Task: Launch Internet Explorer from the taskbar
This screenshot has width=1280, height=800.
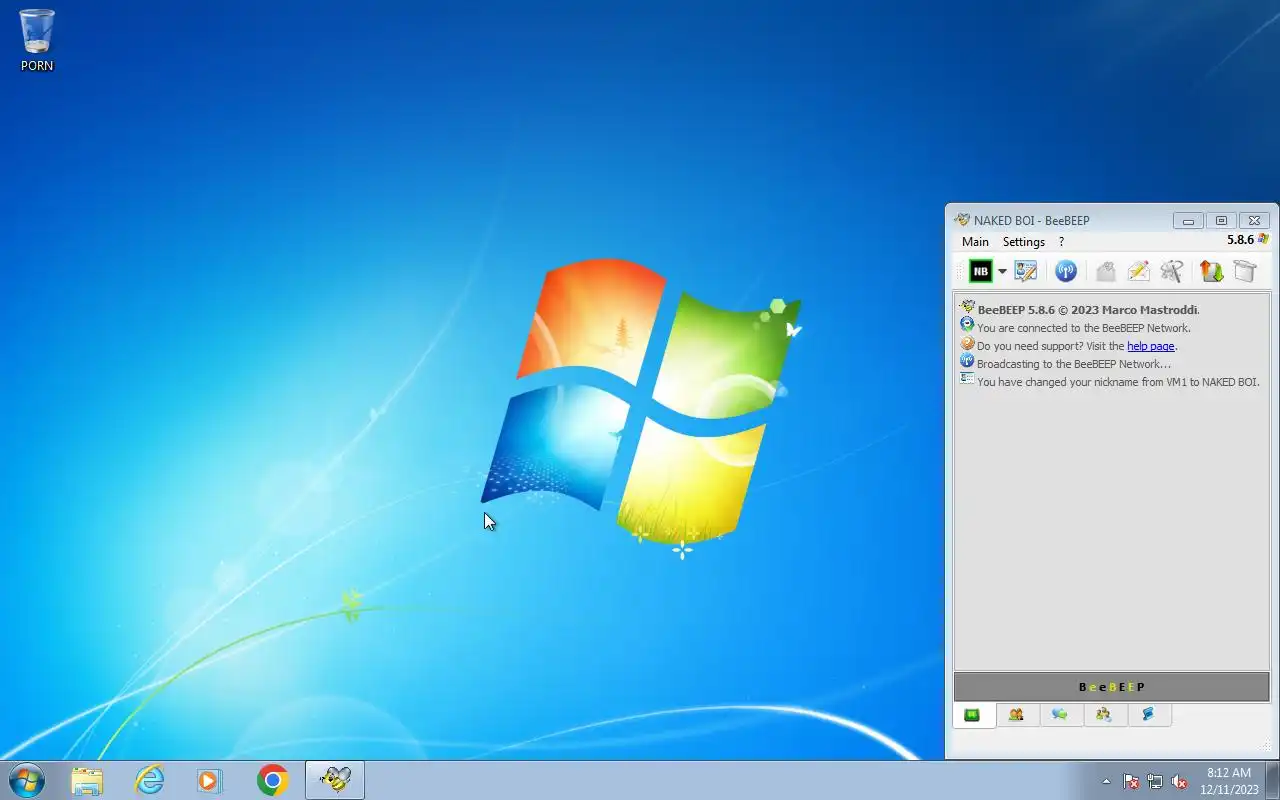Action: coord(149,780)
